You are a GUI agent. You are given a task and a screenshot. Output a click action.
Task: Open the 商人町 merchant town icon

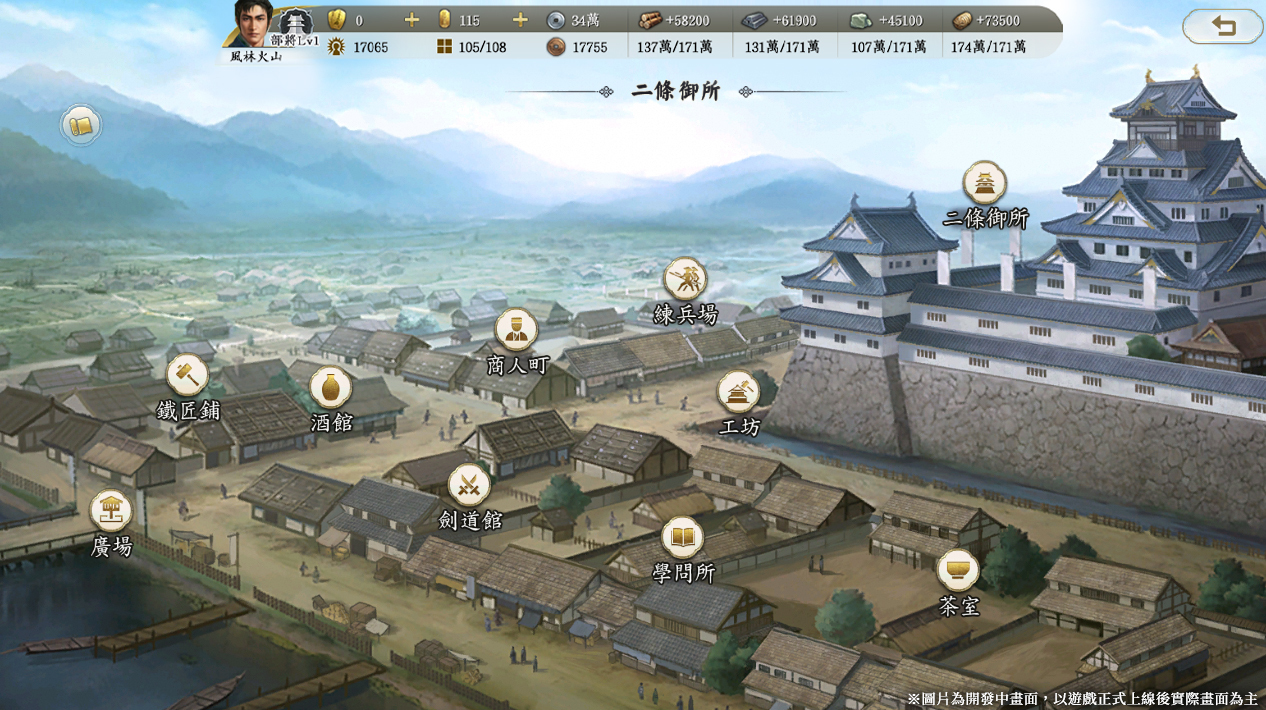tap(516, 330)
